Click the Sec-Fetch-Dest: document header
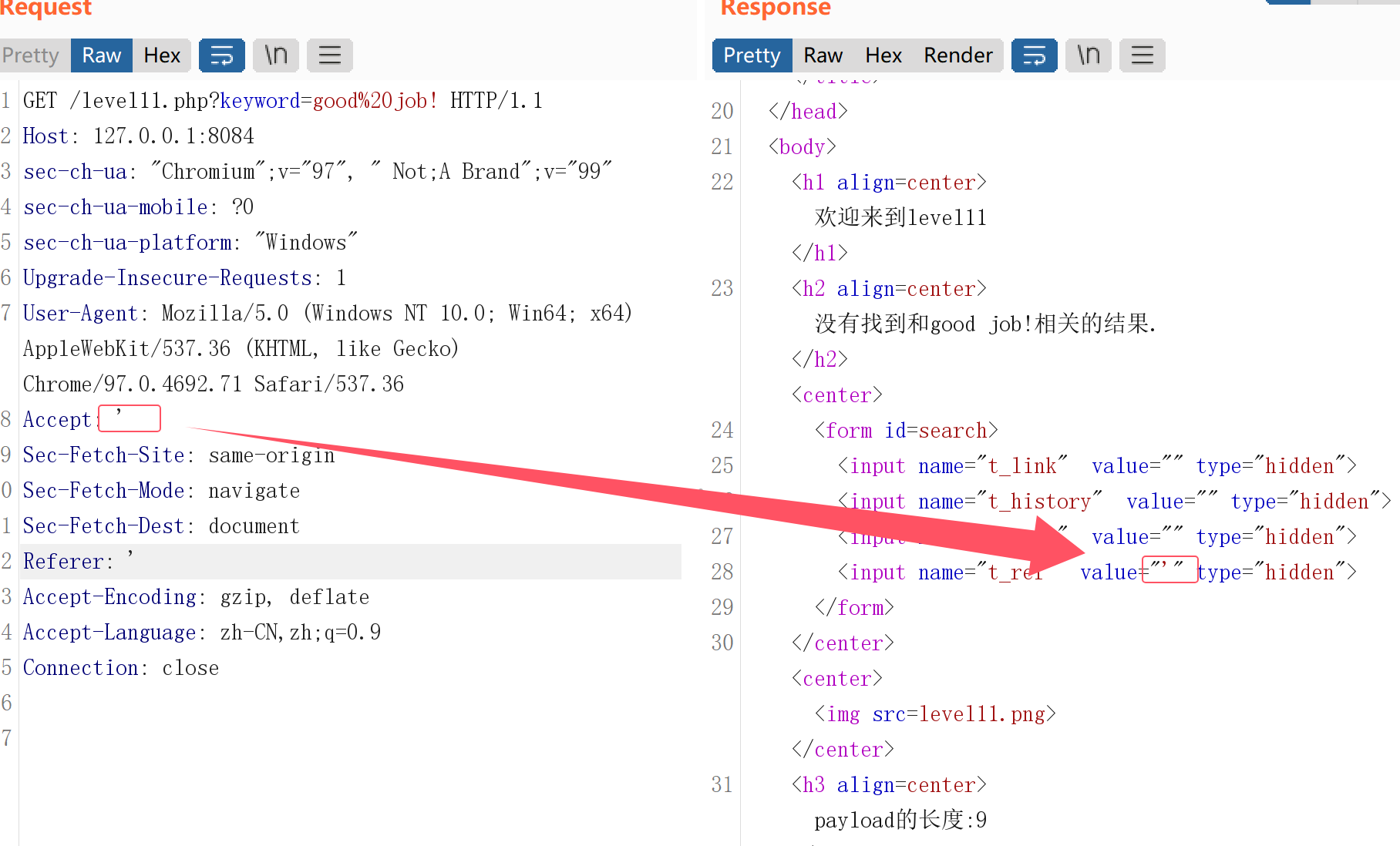The width and height of the screenshot is (1400, 846). pyautogui.click(x=162, y=526)
